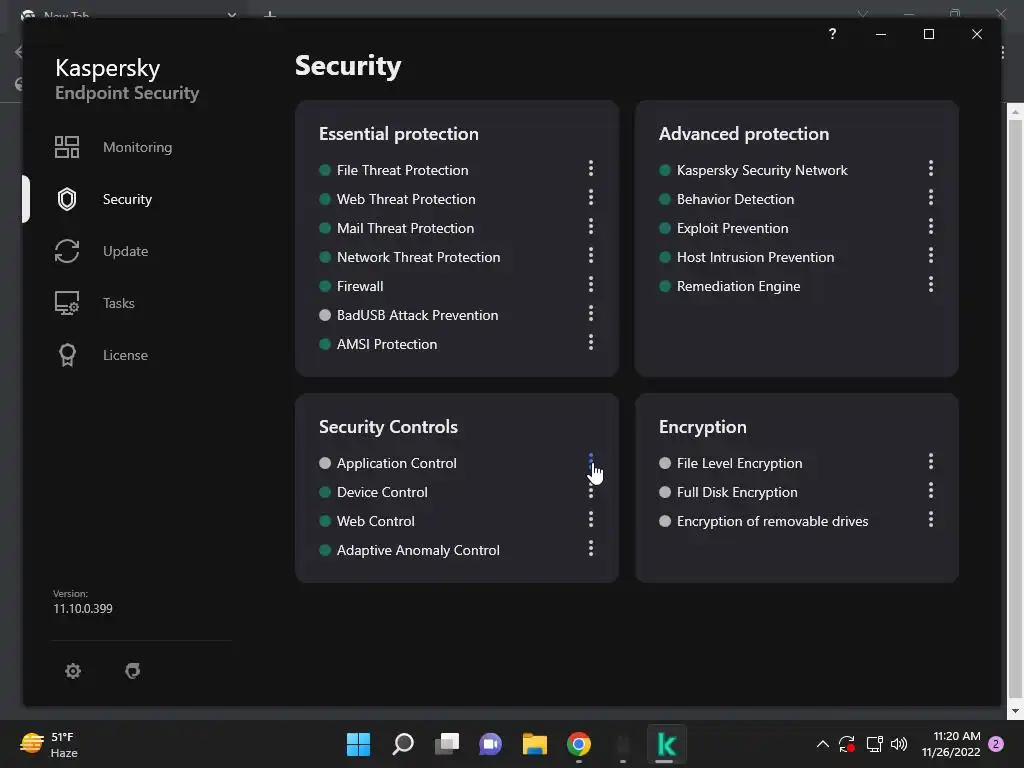Select Host Intrusion Prevention label
Viewport: 1024px width, 768px height.
click(756, 257)
